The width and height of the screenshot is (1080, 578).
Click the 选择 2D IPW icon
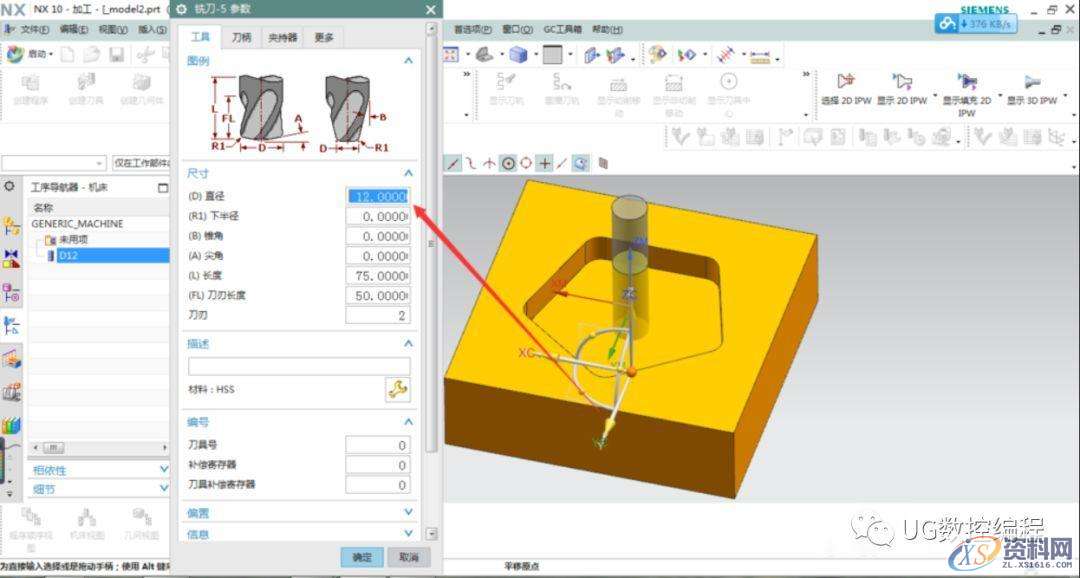pyautogui.click(x=844, y=80)
